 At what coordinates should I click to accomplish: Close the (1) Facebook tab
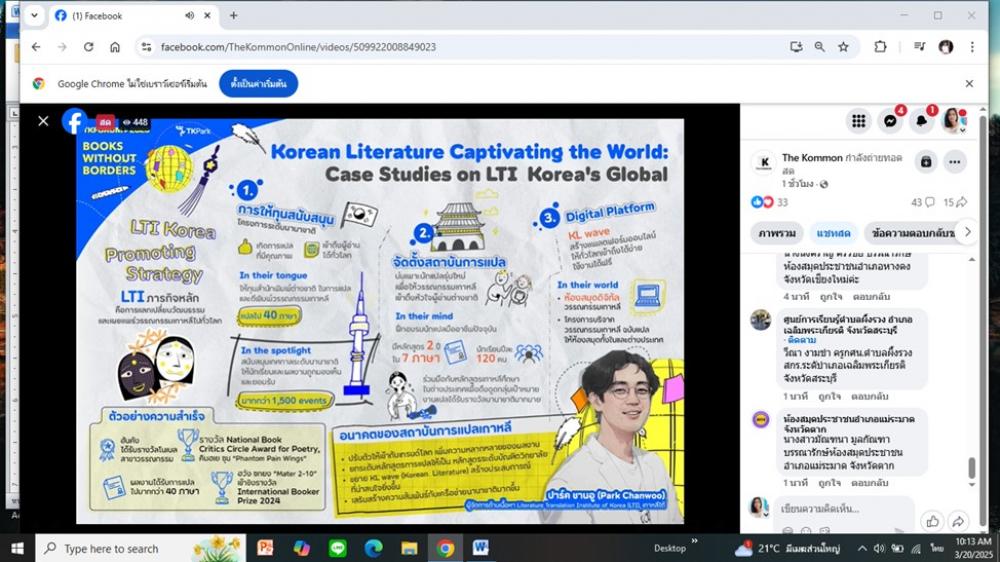click(207, 15)
